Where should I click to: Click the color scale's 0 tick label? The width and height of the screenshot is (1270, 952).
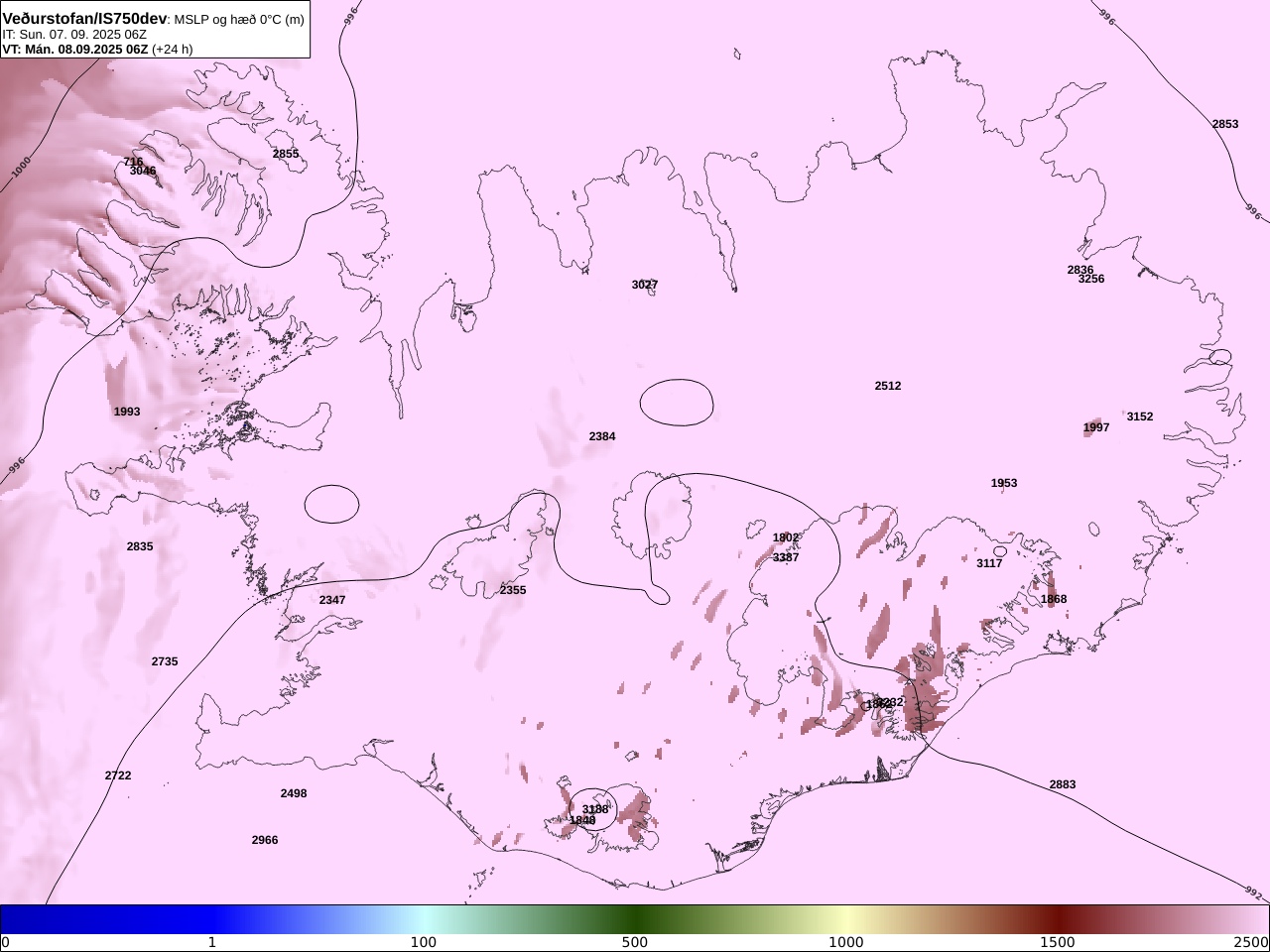5,942
